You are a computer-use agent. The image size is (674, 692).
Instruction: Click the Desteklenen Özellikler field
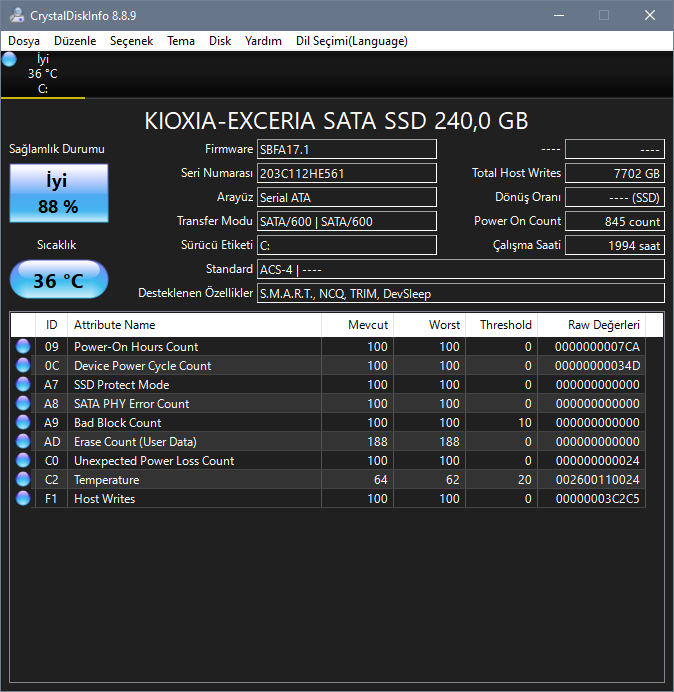coord(461,293)
